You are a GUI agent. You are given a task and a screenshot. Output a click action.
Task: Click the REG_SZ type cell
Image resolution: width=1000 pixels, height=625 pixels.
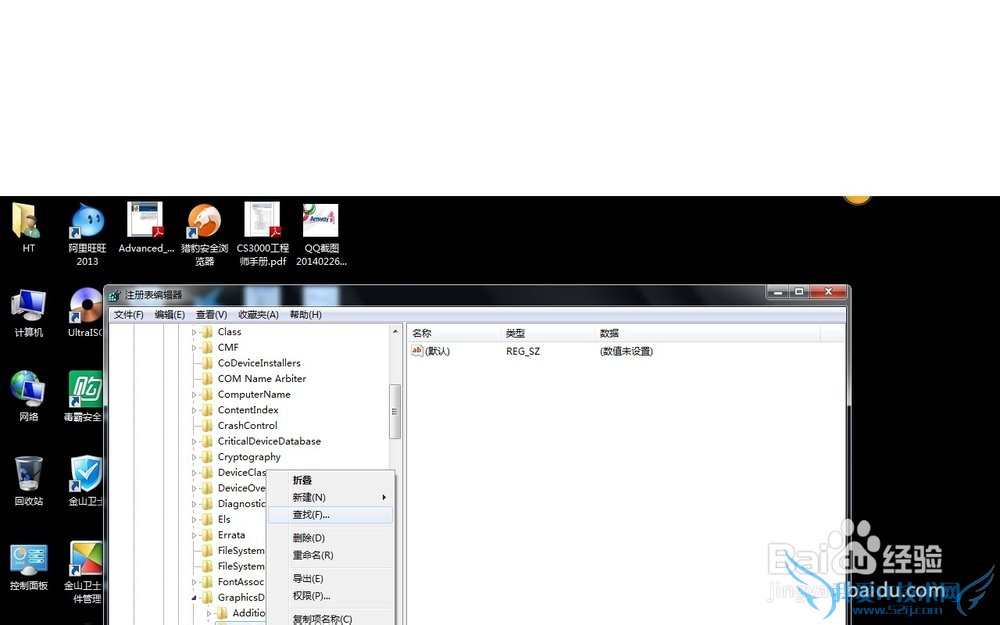pos(523,351)
